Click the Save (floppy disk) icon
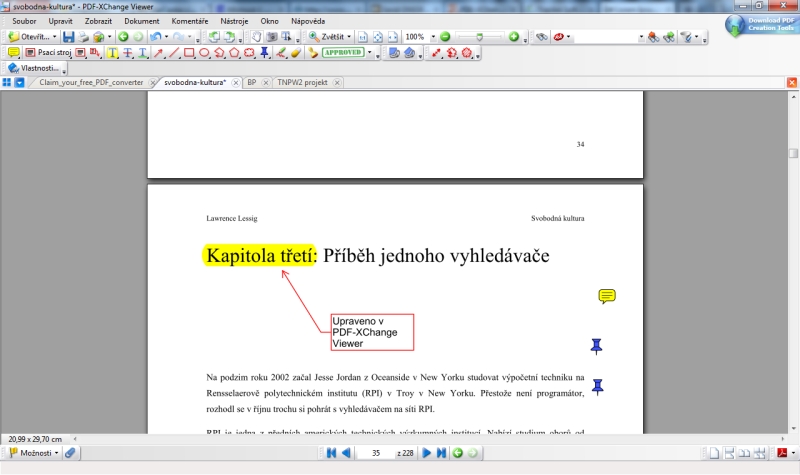The width and height of the screenshot is (800, 475). [x=68, y=37]
